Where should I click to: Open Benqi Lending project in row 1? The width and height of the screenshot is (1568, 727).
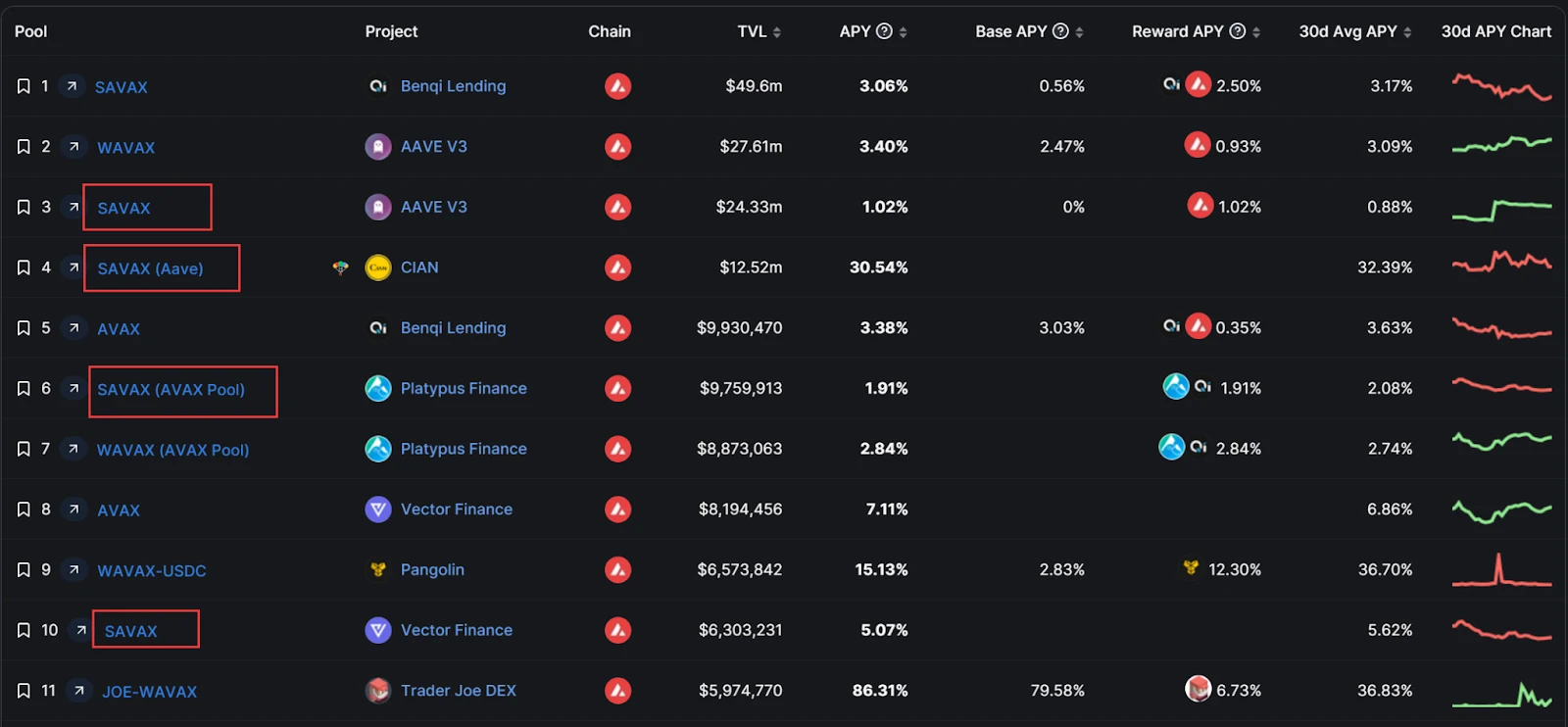pyautogui.click(x=454, y=86)
